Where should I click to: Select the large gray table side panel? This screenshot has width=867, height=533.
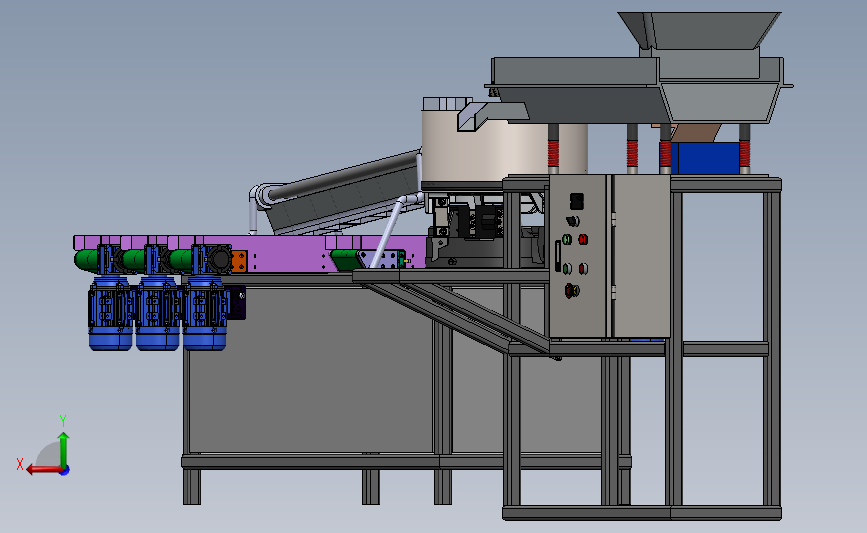(x=310, y=369)
